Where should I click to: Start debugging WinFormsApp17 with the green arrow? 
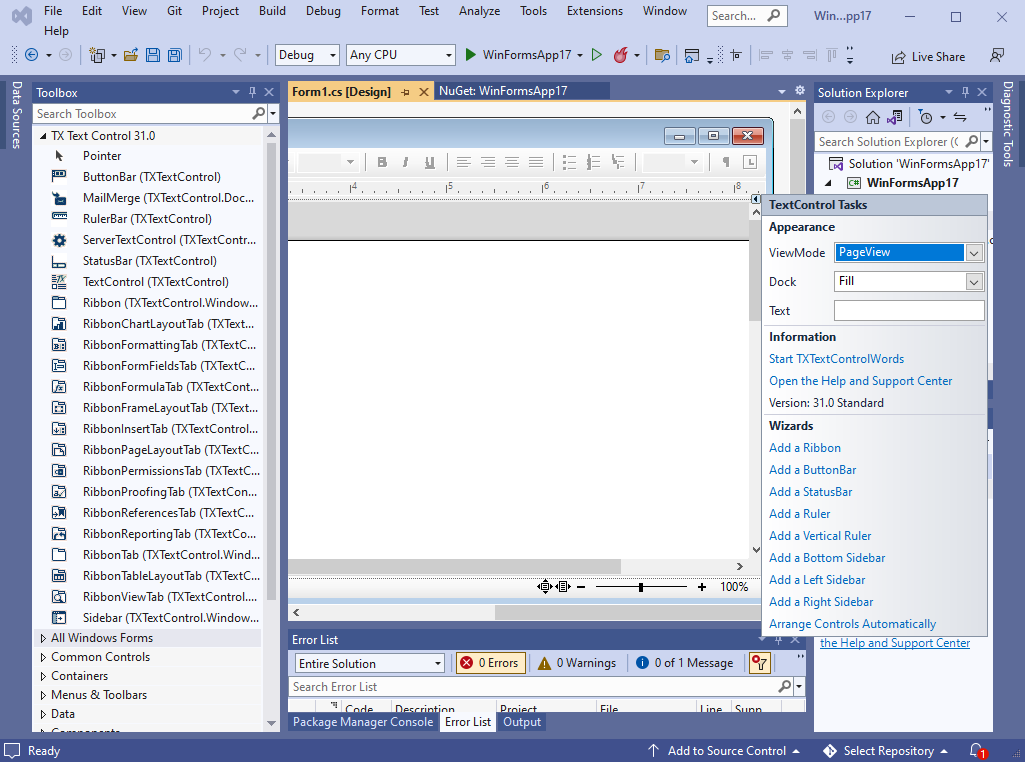[596, 54]
